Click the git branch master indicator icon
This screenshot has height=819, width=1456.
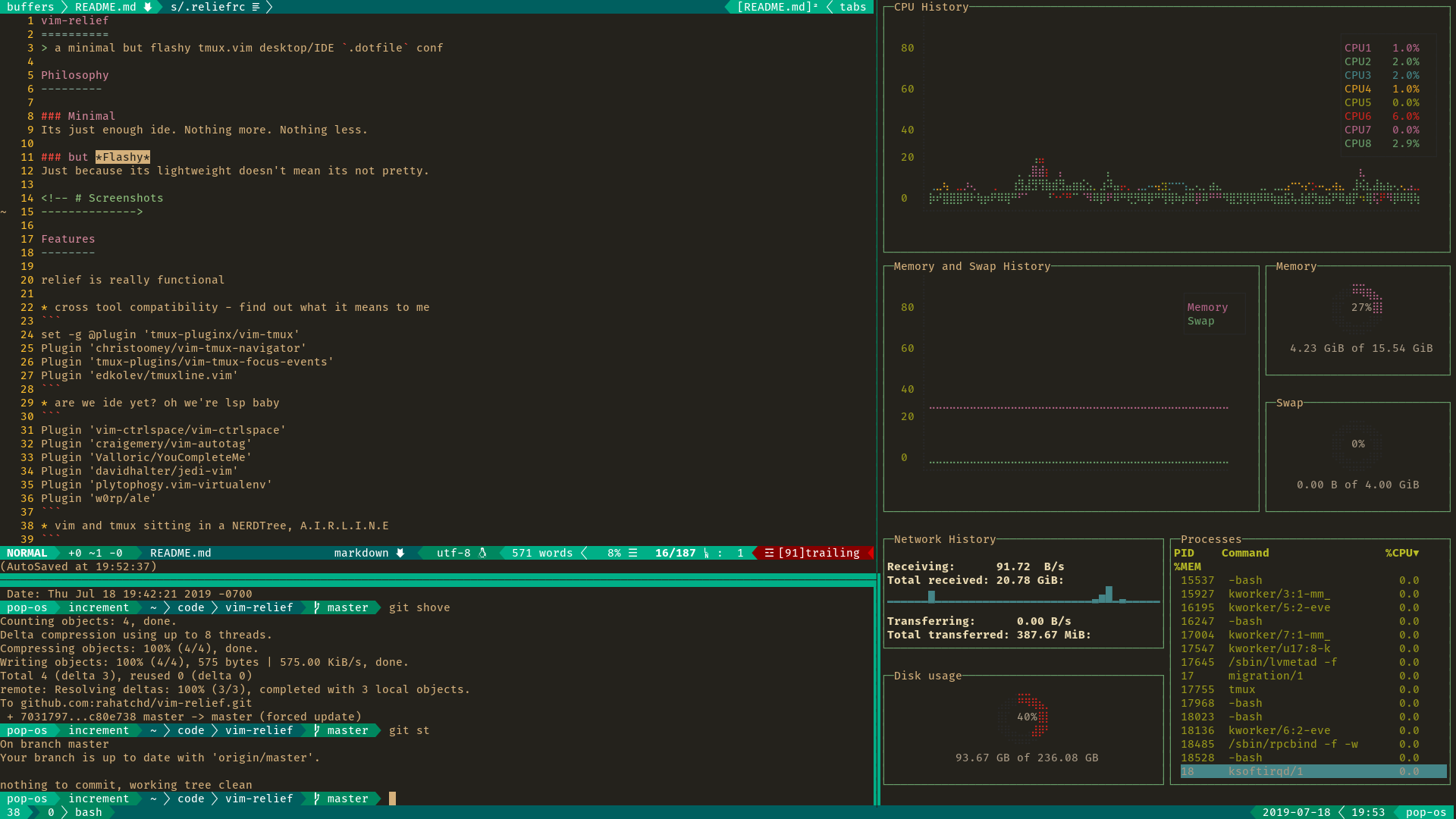pyautogui.click(x=319, y=607)
